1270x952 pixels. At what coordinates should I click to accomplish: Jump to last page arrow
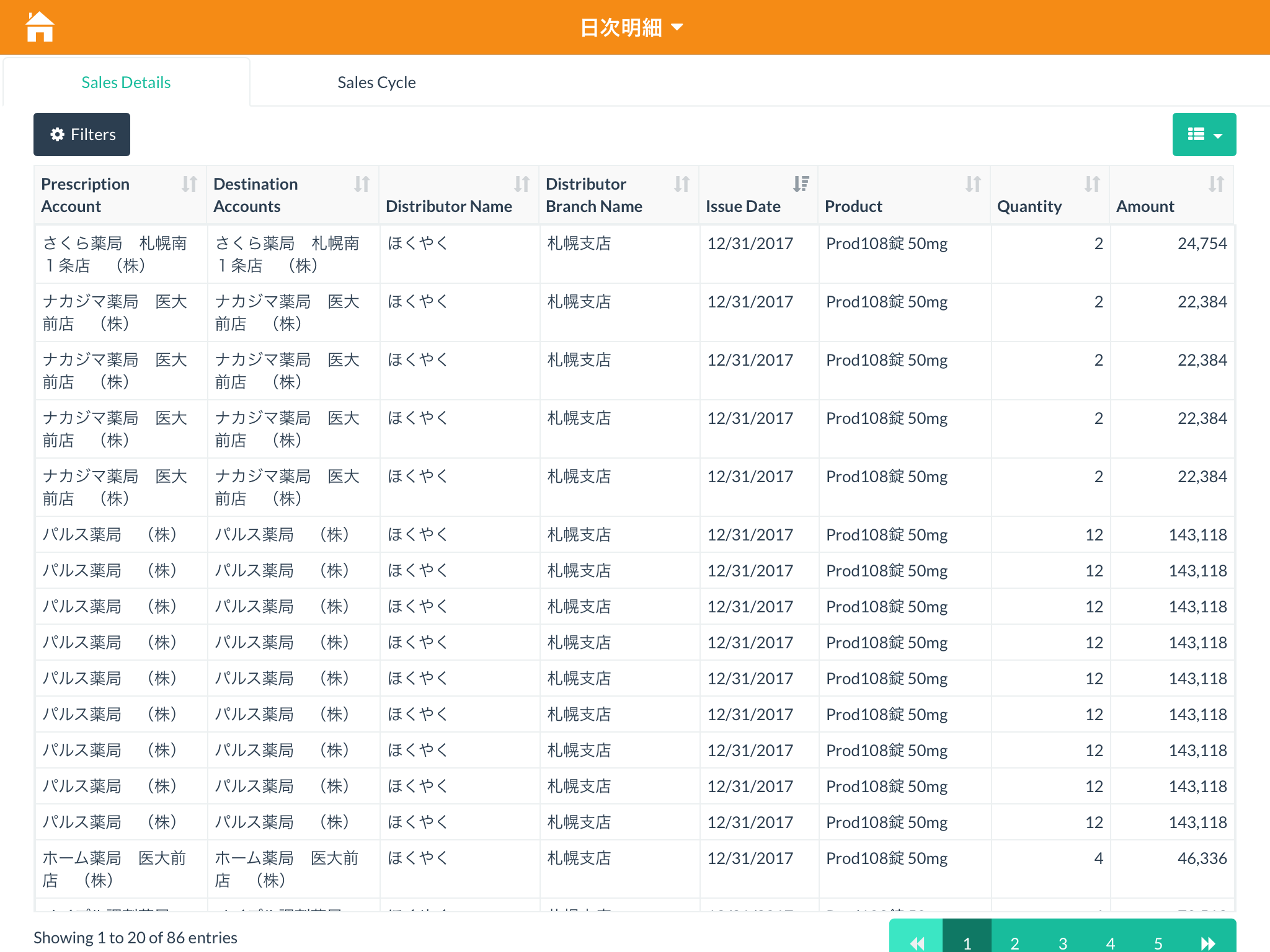pyautogui.click(x=1207, y=942)
